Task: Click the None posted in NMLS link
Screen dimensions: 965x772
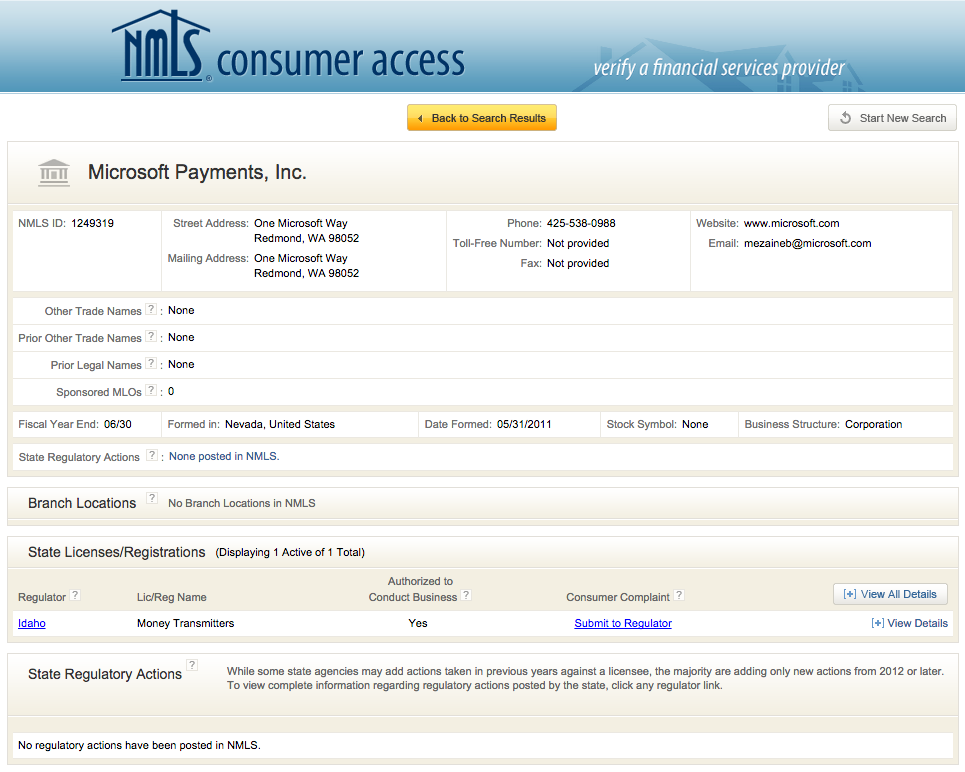Action: pos(224,456)
